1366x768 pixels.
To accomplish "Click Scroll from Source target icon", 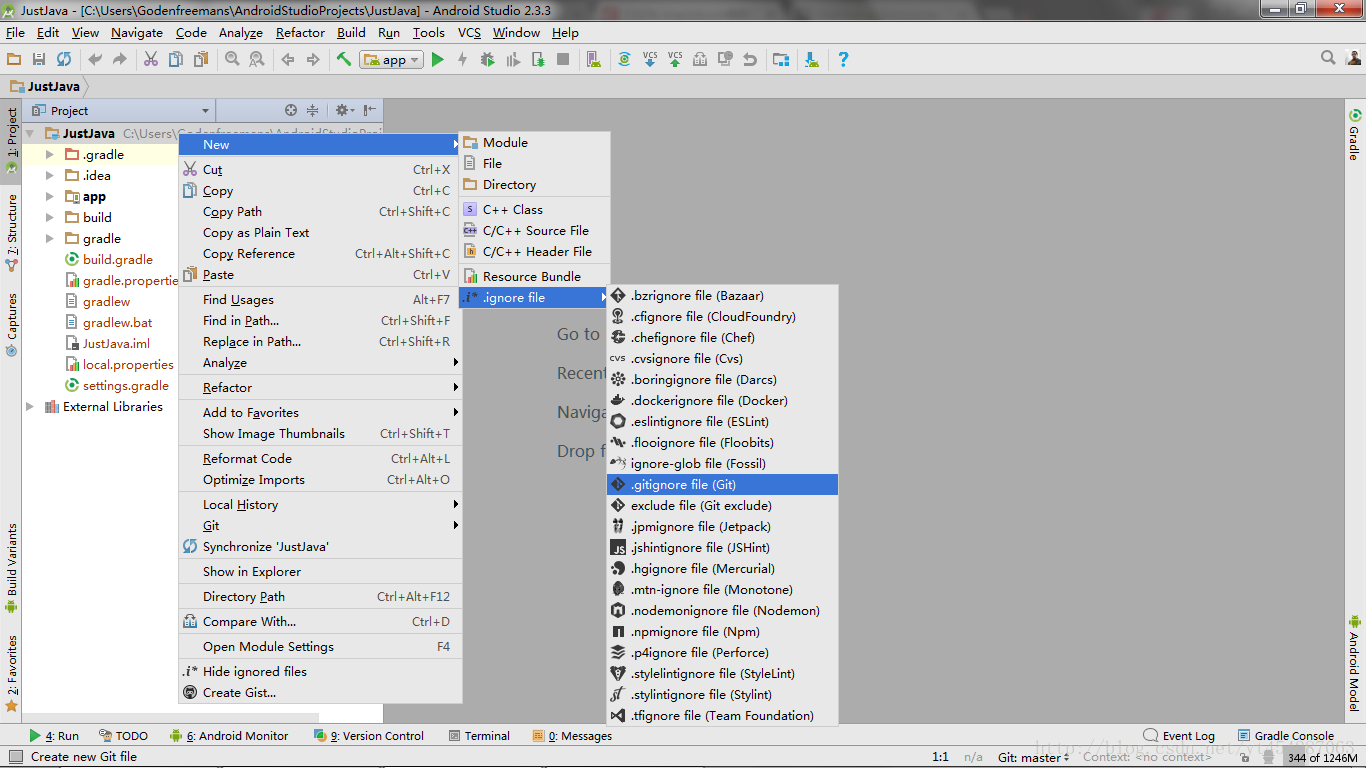I will click(x=291, y=110).
